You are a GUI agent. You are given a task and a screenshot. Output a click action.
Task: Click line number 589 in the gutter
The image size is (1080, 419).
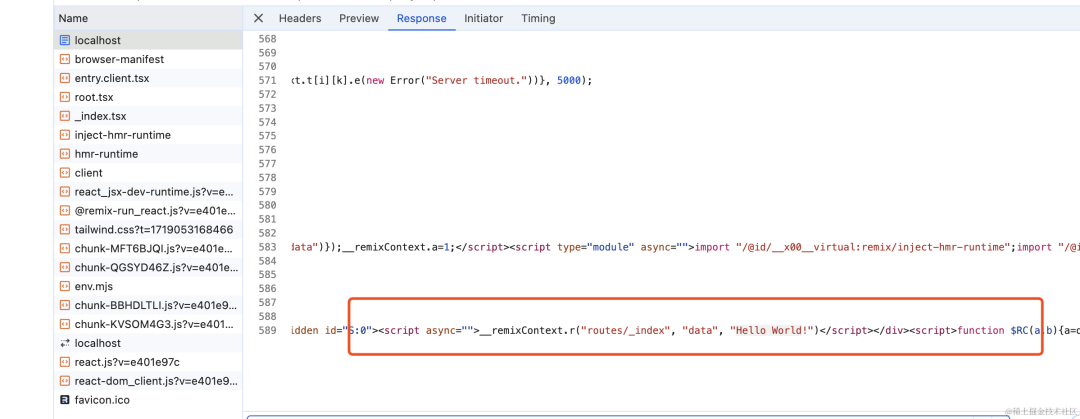coord(267,330)
